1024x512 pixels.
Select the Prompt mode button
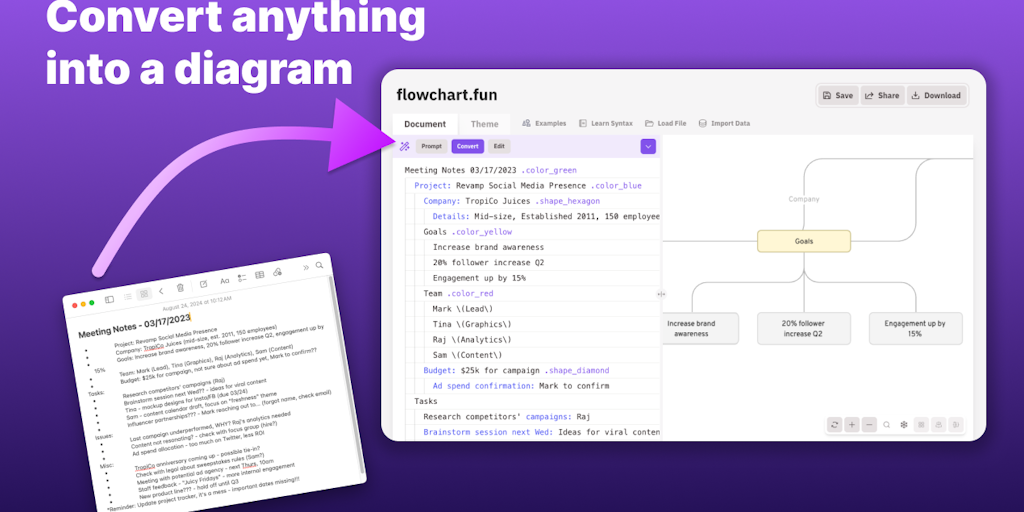431,146
